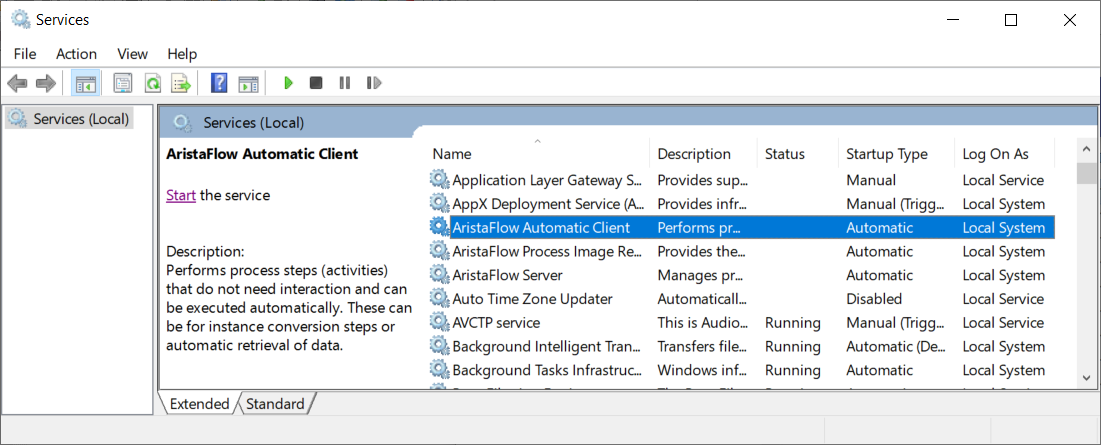Open the blue Help question mark icon
Screen dimensions: 1101x445
[x=219, y=84]
